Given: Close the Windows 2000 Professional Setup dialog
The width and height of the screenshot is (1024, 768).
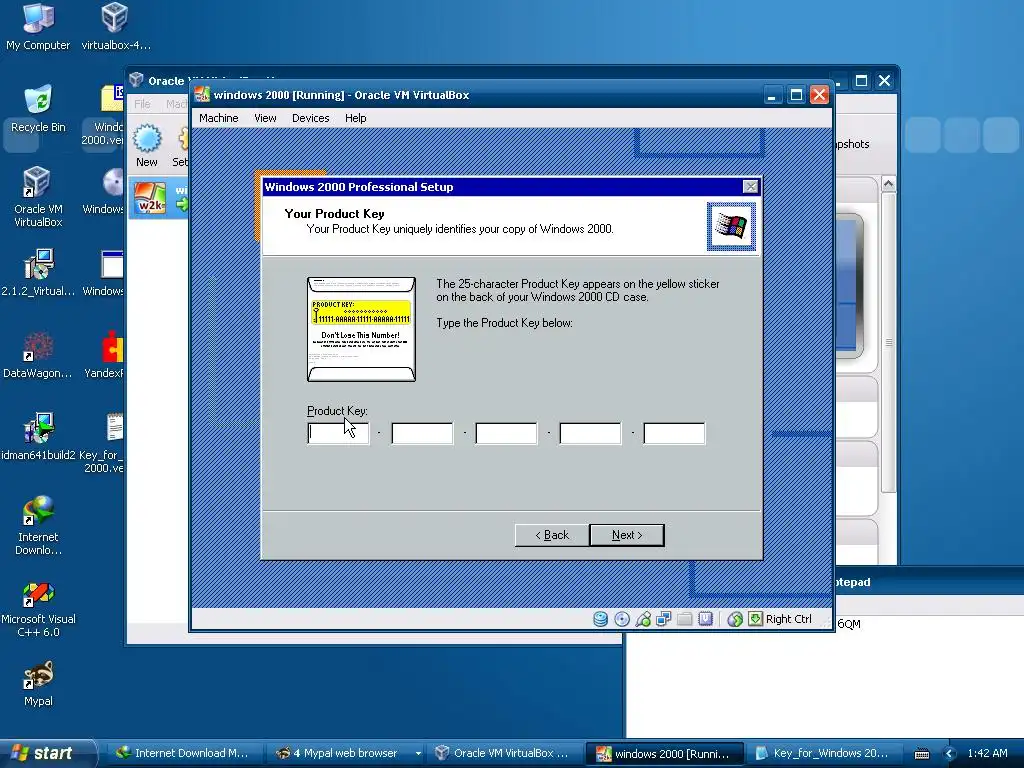Looking at the screenshot, I should click(750, 187).
